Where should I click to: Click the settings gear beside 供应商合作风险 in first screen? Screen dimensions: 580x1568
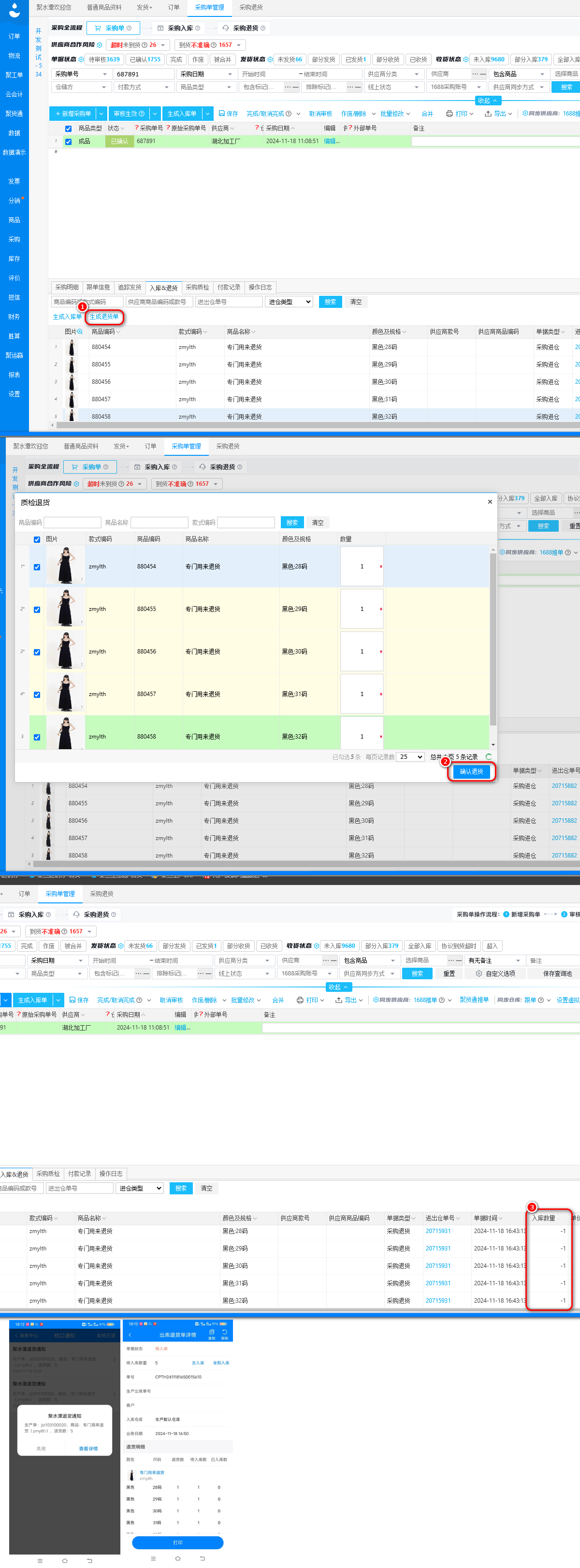point(100,45)
